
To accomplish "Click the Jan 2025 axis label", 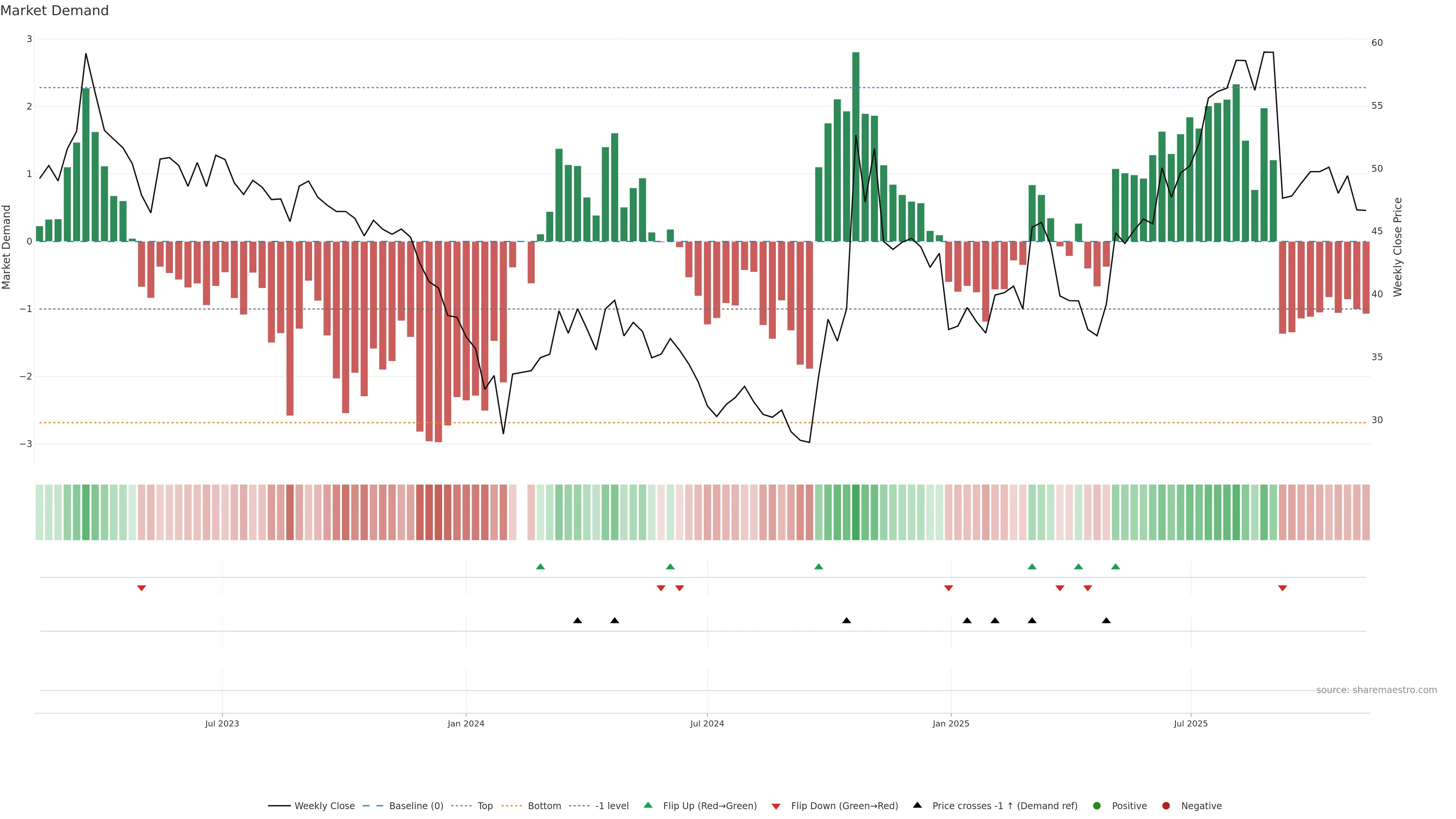I will (x=951, y=723).
